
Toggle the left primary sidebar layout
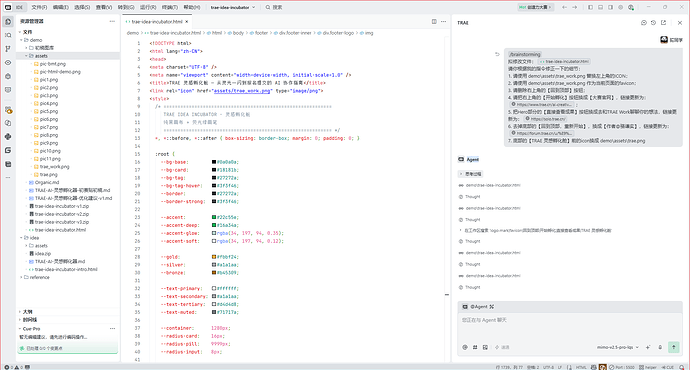click(x=591, y=7)
